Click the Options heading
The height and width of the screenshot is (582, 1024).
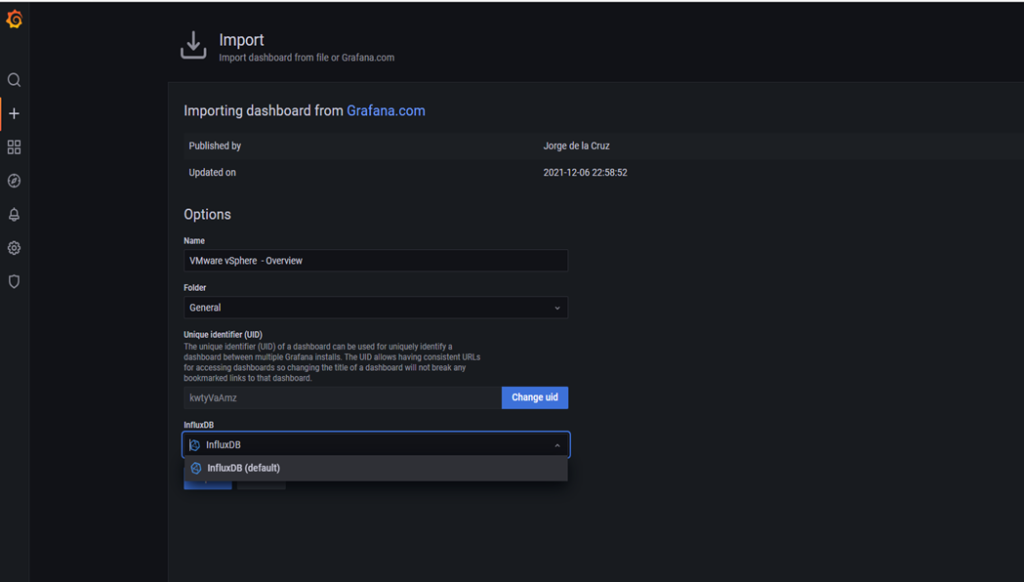coord(207,215)
